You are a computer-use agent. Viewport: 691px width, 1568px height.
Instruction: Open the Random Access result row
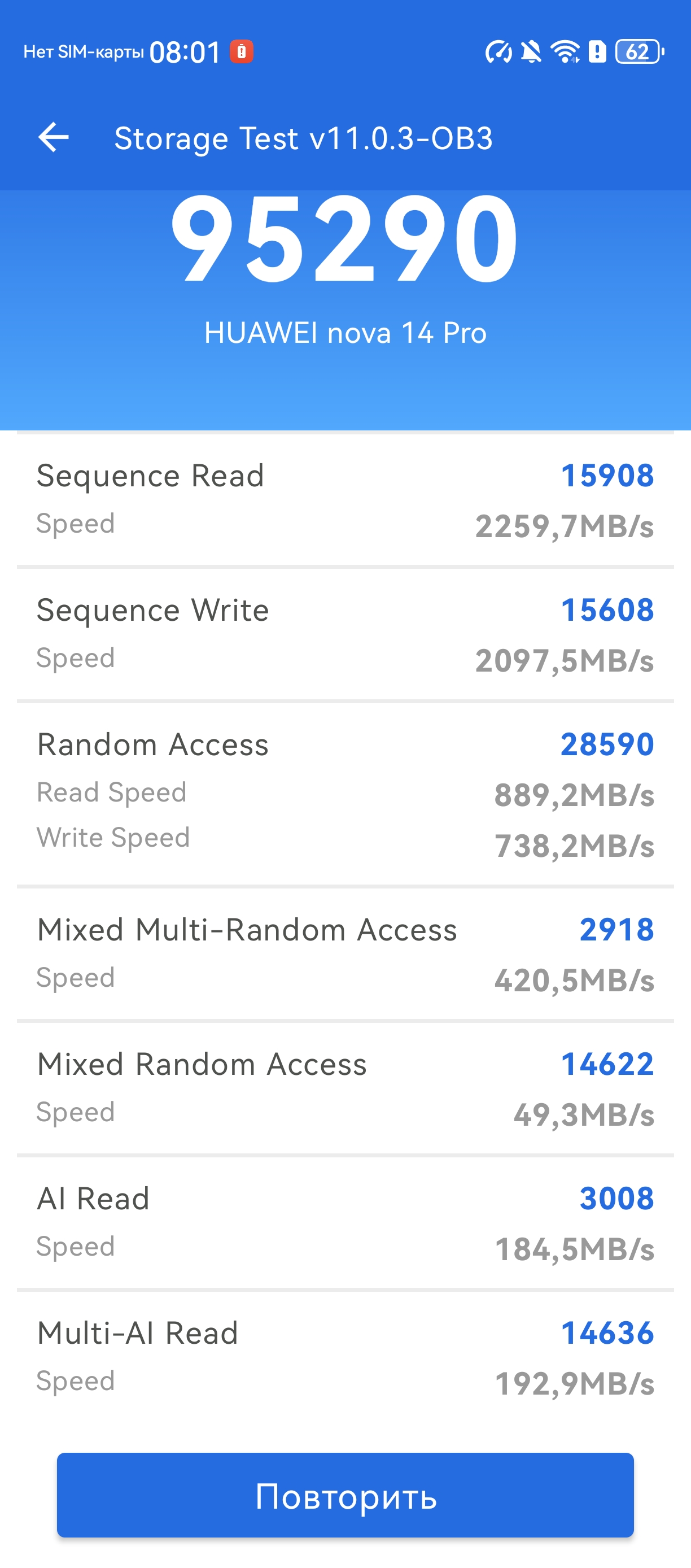pos(345,794)
